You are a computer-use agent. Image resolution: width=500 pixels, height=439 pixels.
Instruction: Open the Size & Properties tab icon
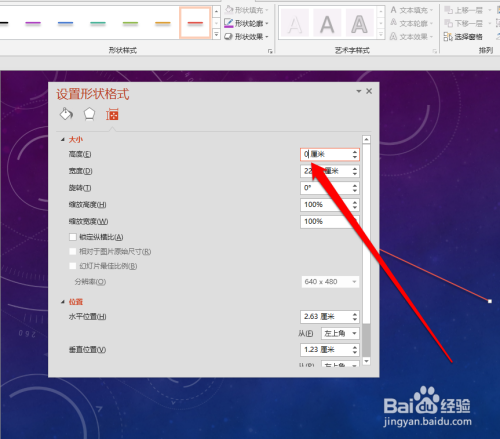click(x=112, y=114)
